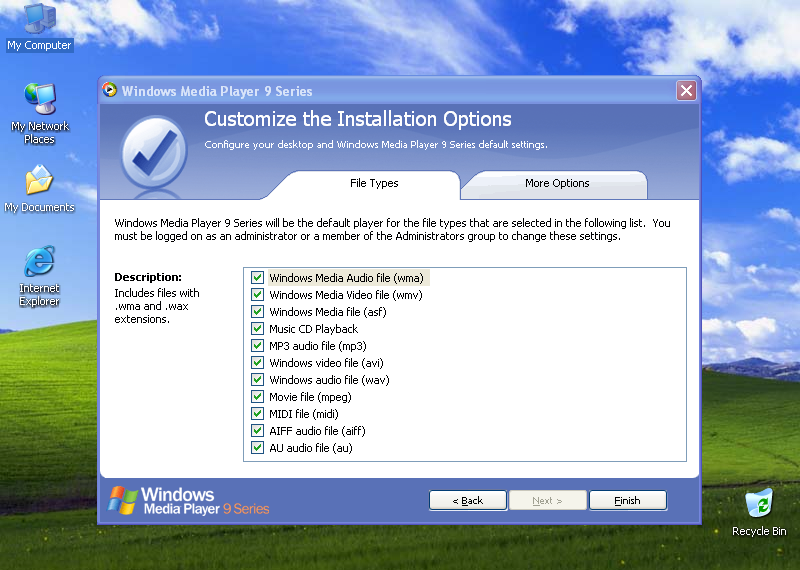Open My Computer desktop icon
This screenshot has width=800, height=570.
pyautogui.click(x=39, y=26)
